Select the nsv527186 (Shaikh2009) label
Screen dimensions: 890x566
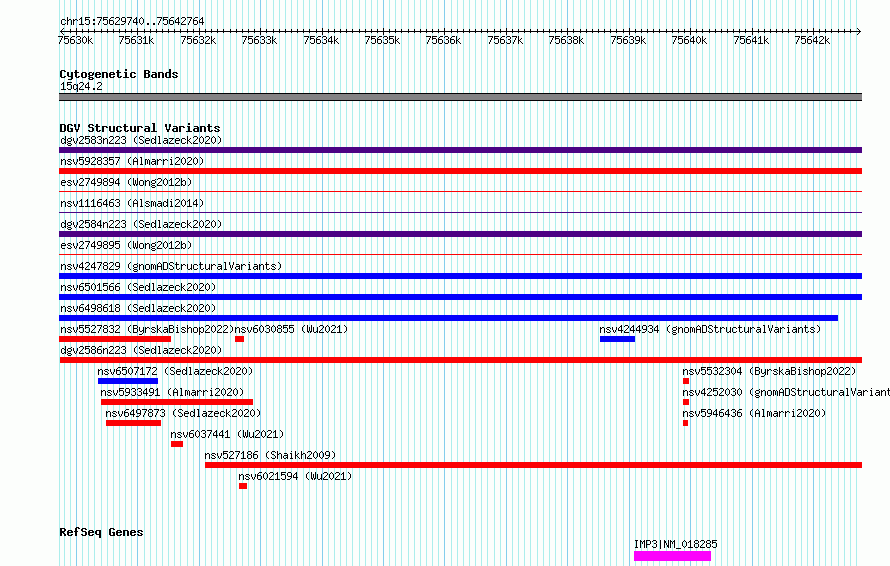[x=270, y=455]
